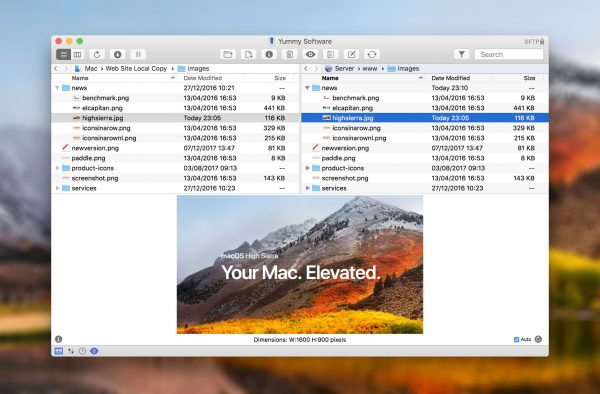Uncheck the Auto preview checkbox
Image resolution: width=600 pixels, height=394 pixels.
[x=516, y=339]
